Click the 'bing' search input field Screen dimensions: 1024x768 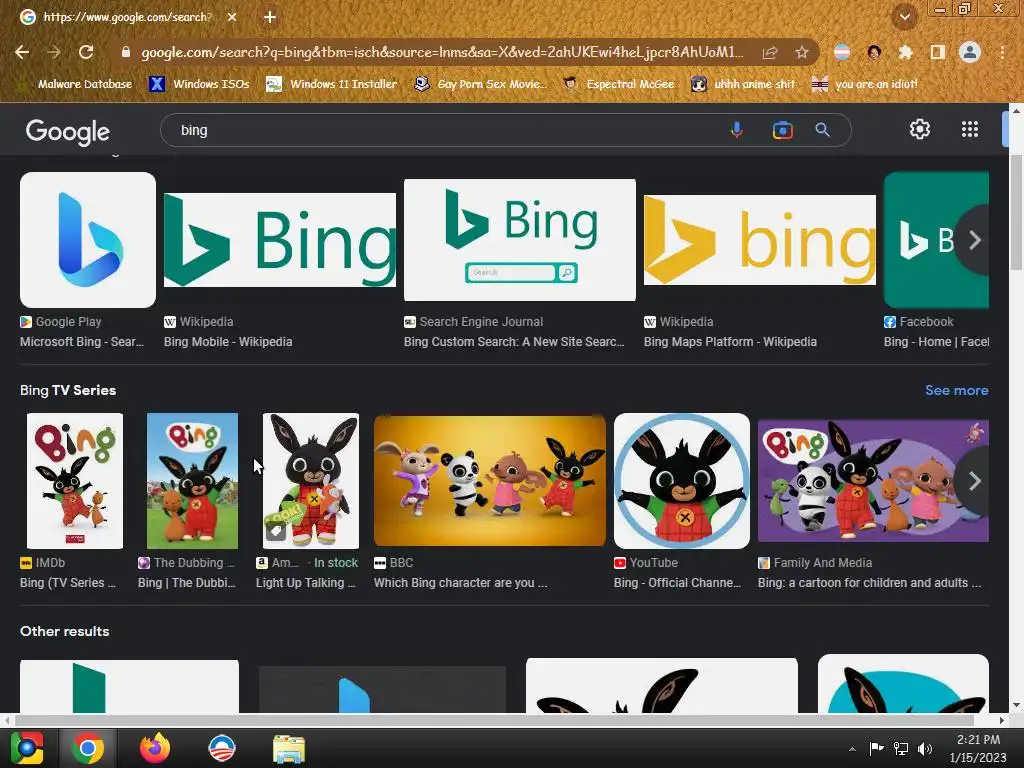point(444,130)
